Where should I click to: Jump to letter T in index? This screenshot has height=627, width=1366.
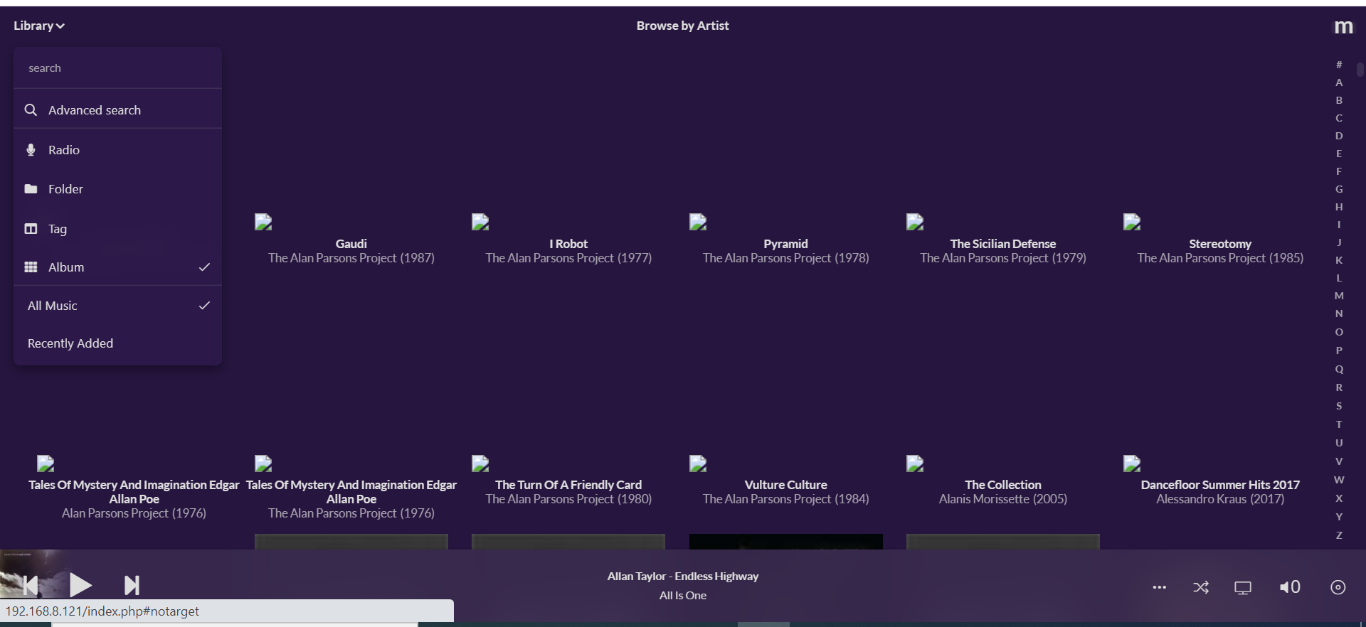click(x=1339, y=425)
